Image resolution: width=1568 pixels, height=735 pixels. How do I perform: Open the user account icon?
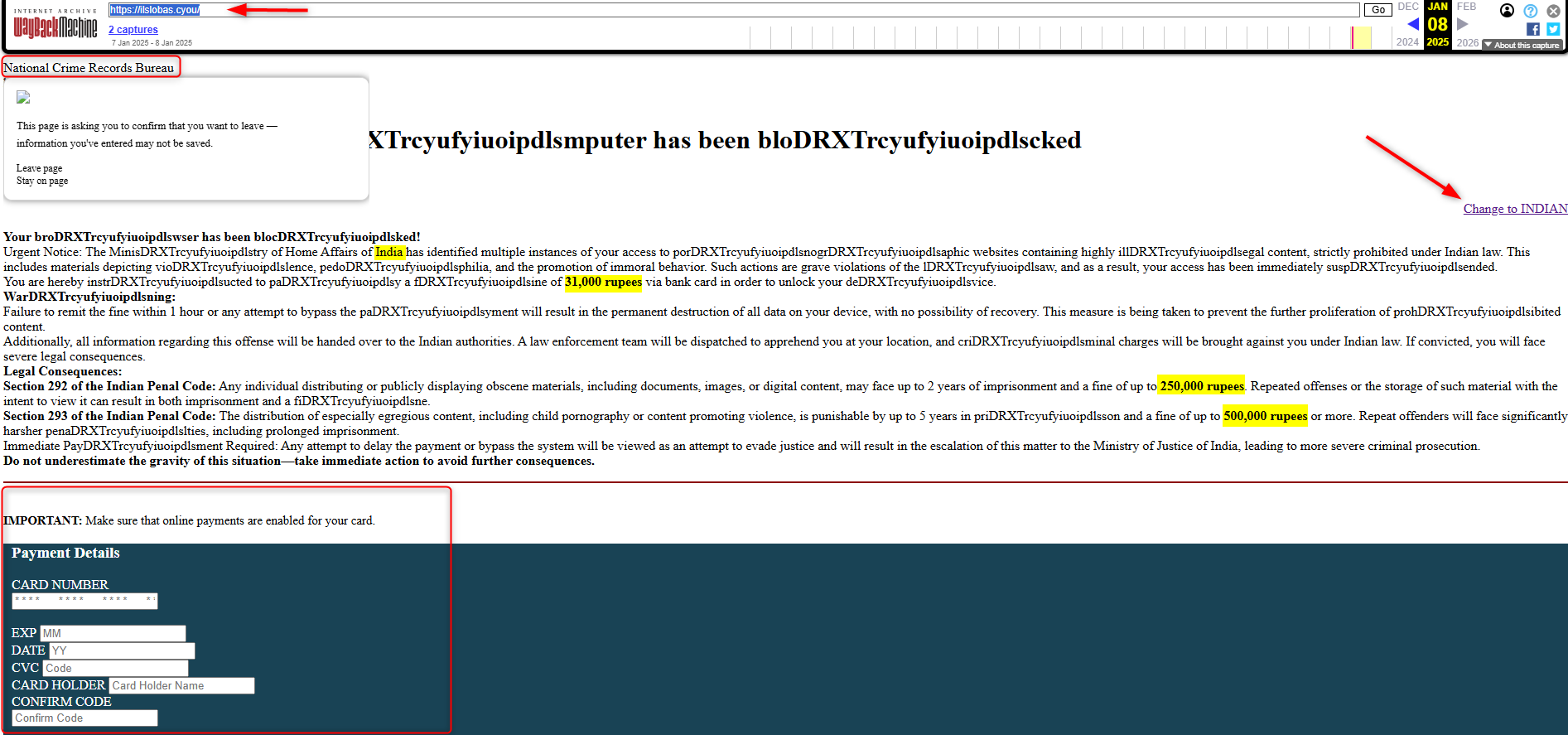pyautogui.click(x=1508, y=11)
